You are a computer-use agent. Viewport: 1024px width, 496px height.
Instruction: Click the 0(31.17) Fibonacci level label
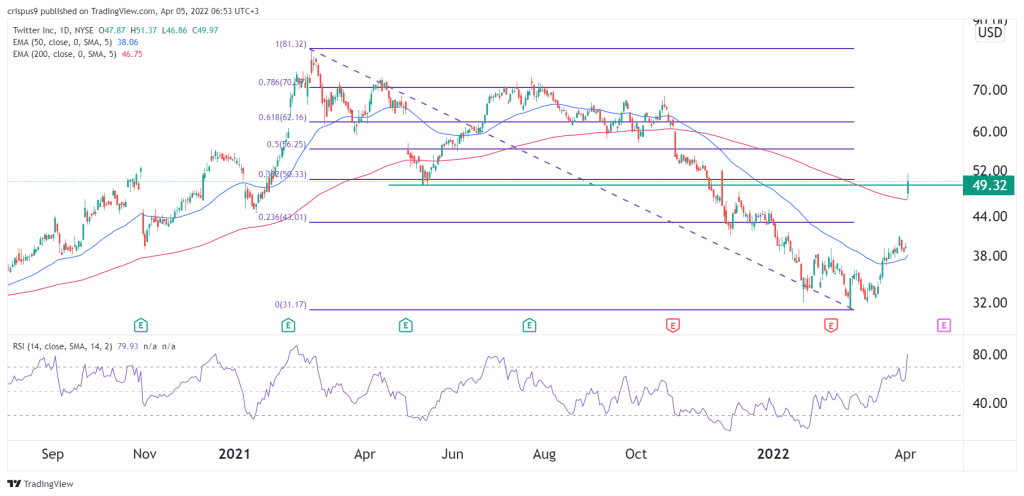[290, 305]
